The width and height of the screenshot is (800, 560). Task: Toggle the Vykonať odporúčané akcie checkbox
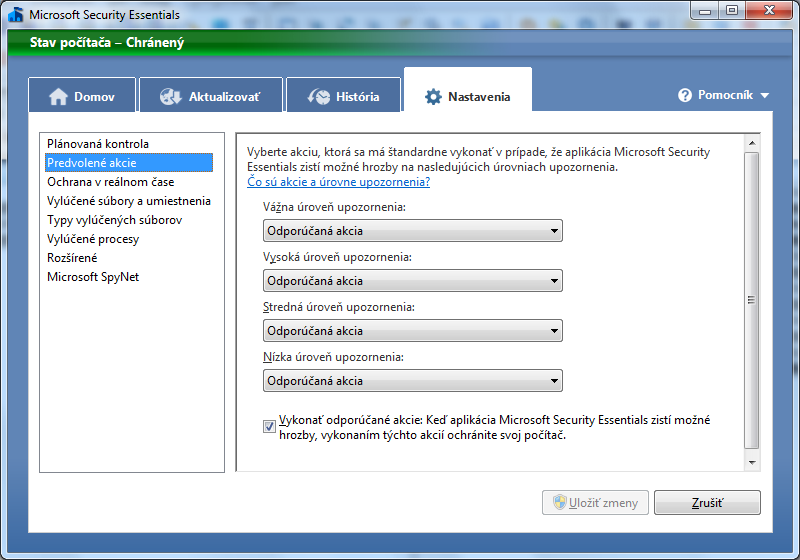click(x=269, y=427)
